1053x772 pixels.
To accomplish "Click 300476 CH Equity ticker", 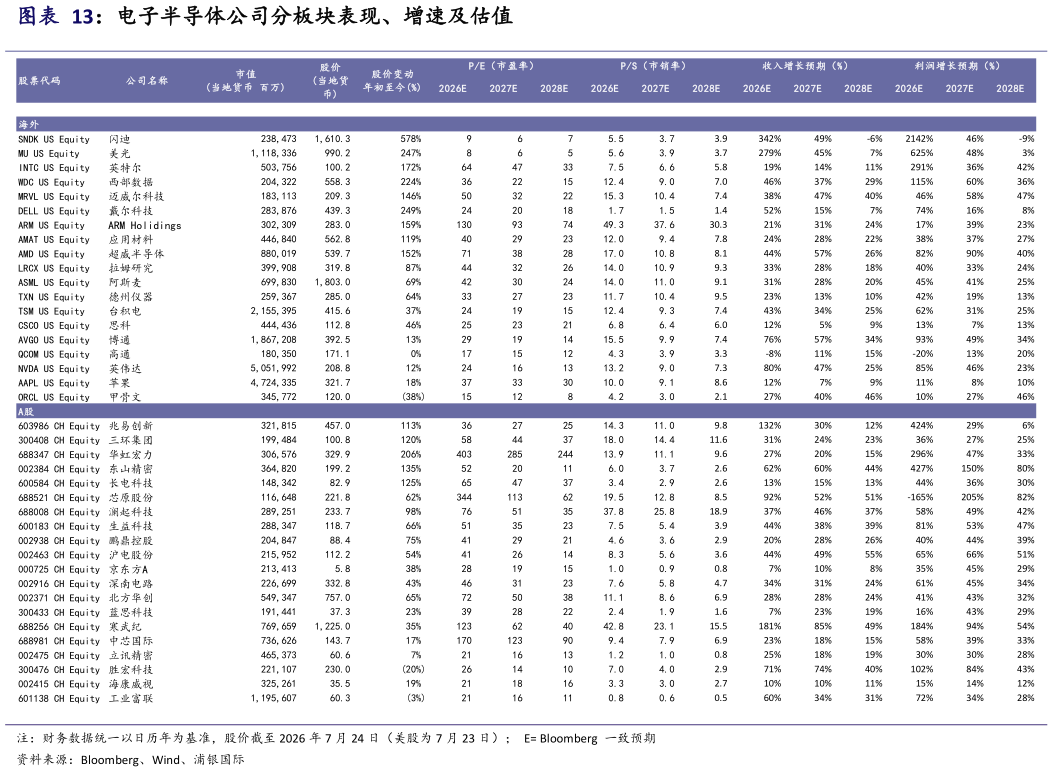I will pyautogui.click(x=59, y=670).
